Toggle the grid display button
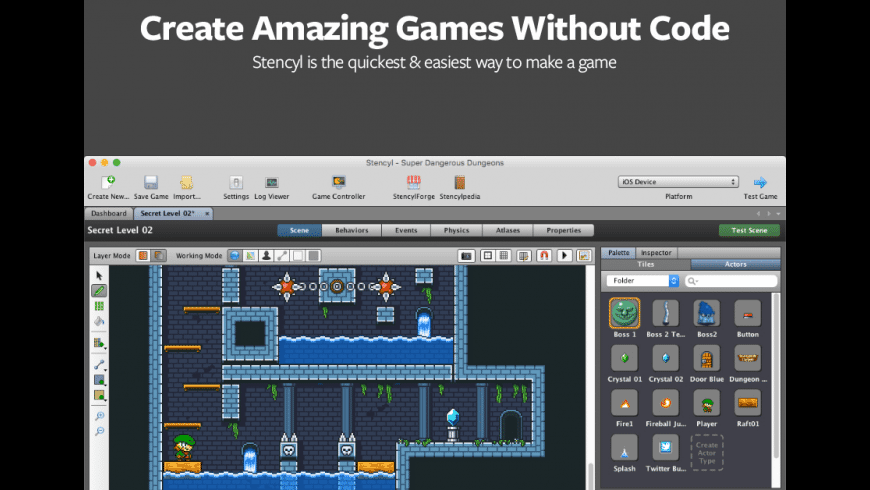The height and width of the screenshot is (490, 870). (x=505, y=256)
